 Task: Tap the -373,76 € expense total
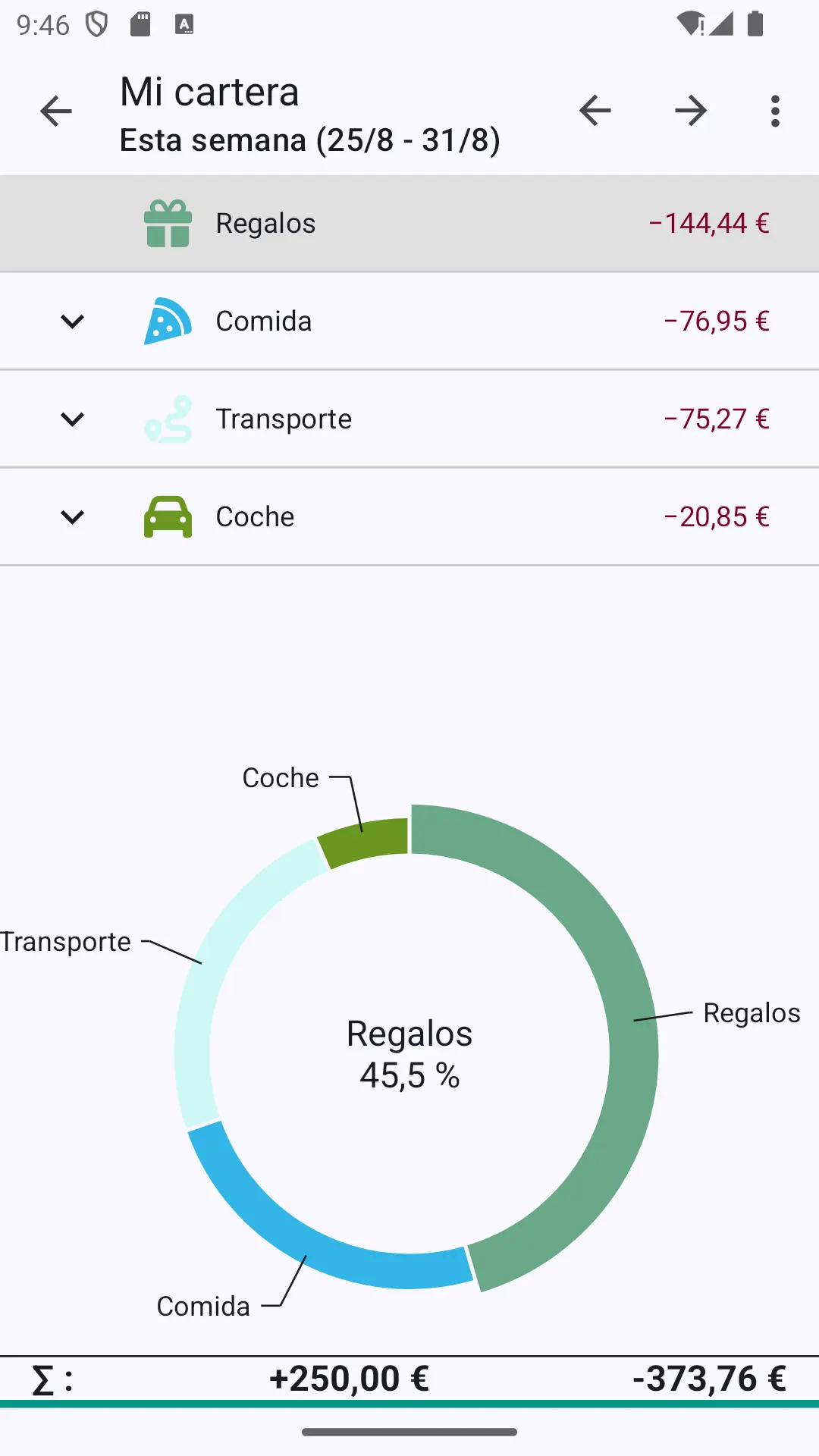[x=709, y=1379]
